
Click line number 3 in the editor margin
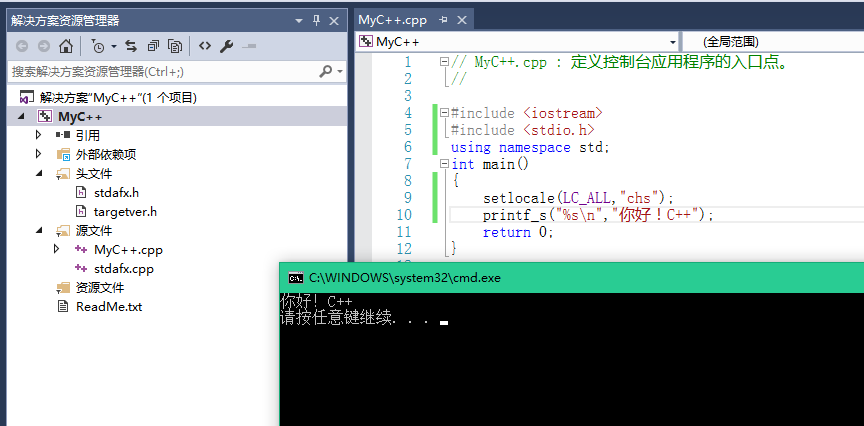407,96
